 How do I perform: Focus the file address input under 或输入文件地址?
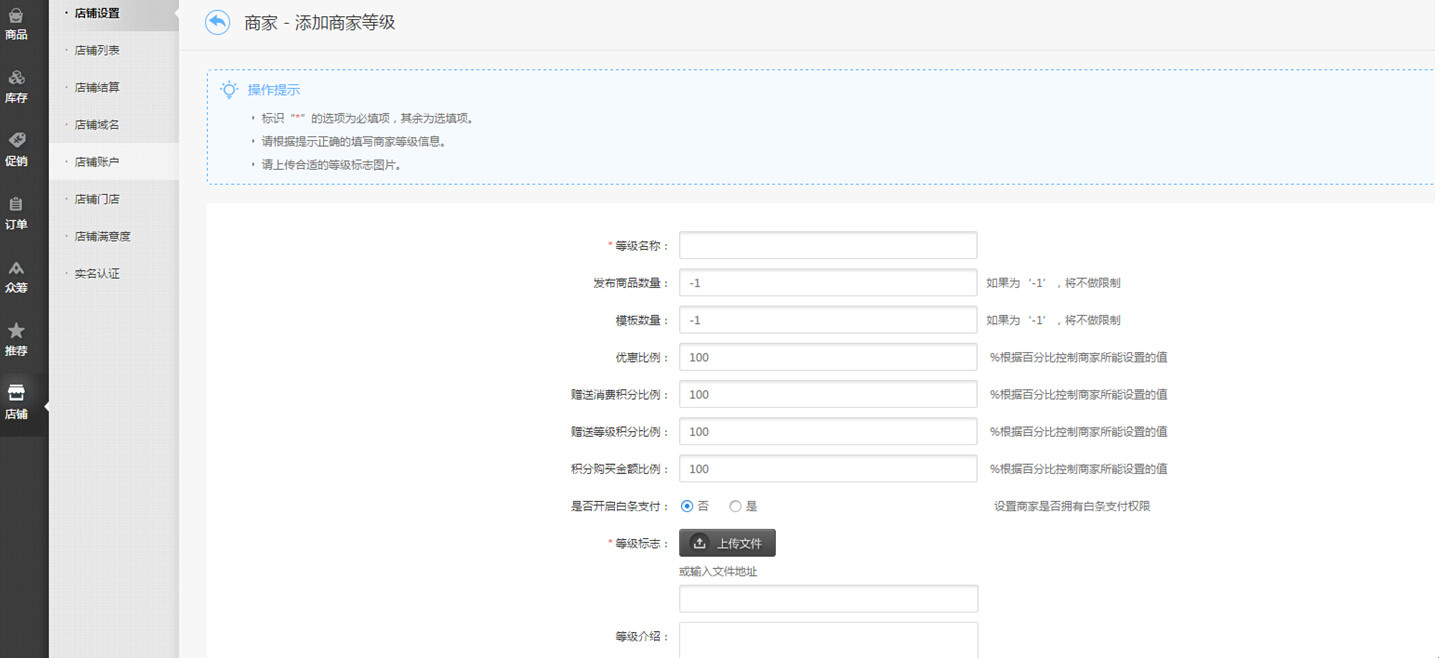[x=828, y=599]
